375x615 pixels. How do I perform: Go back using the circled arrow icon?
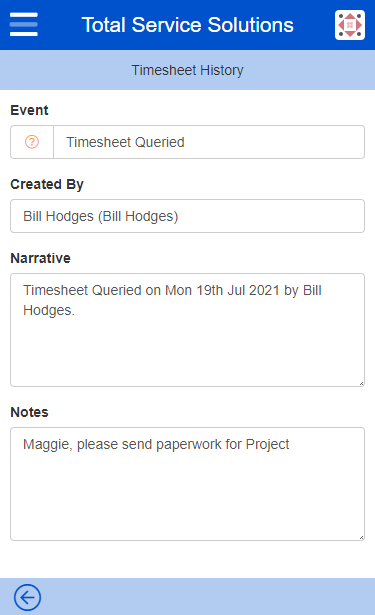(x=27, y=597)
